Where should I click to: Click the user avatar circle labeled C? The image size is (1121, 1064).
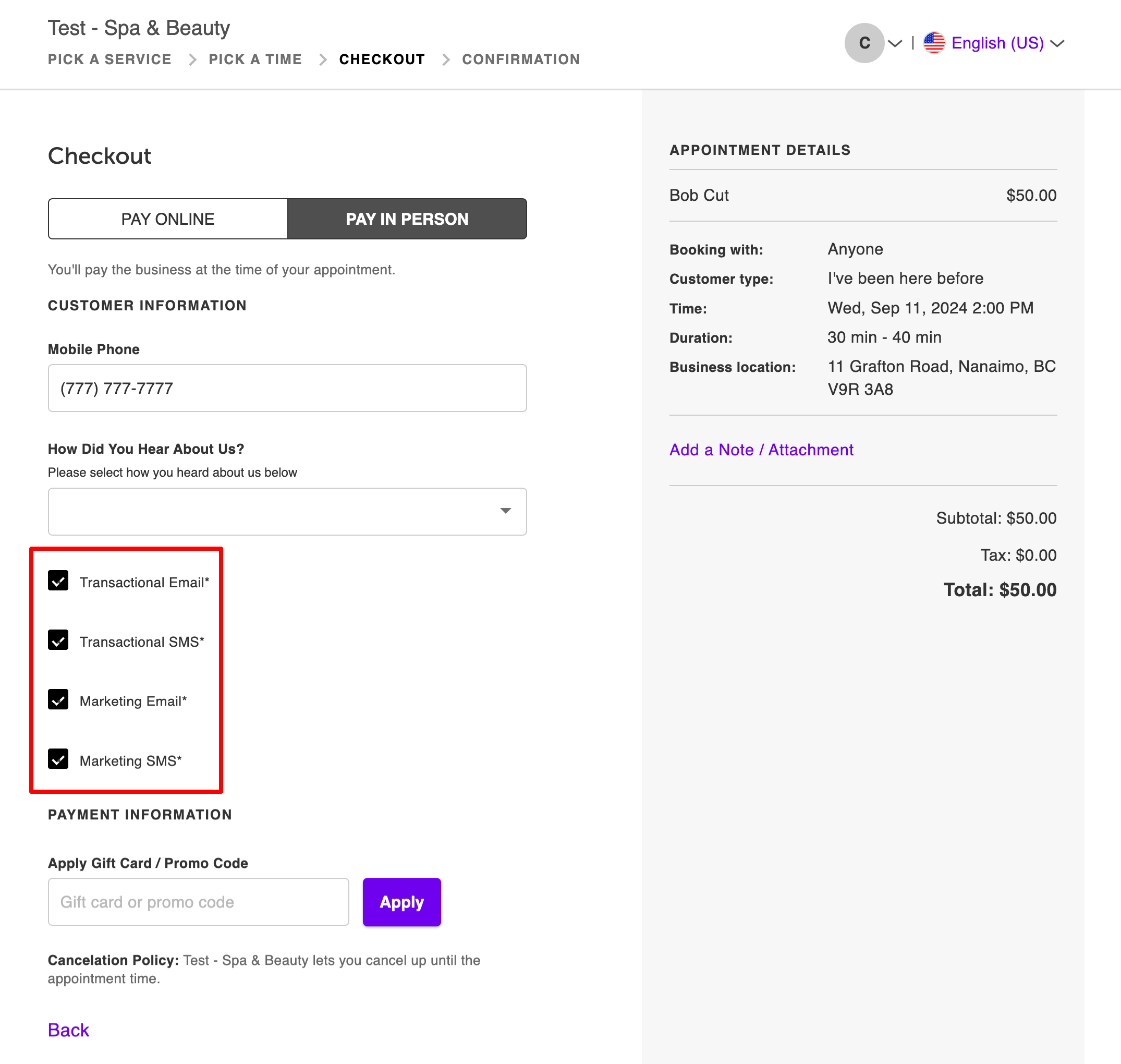[863, 43]
